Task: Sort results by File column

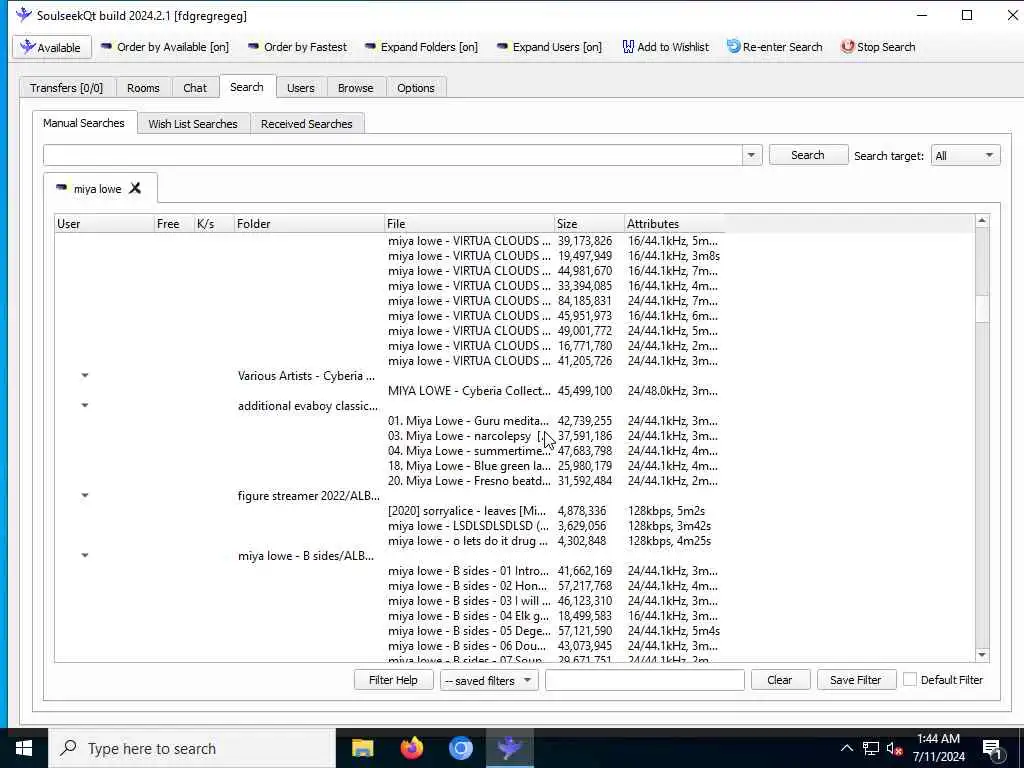Action: pyautogui.click(x=469, y=223)
